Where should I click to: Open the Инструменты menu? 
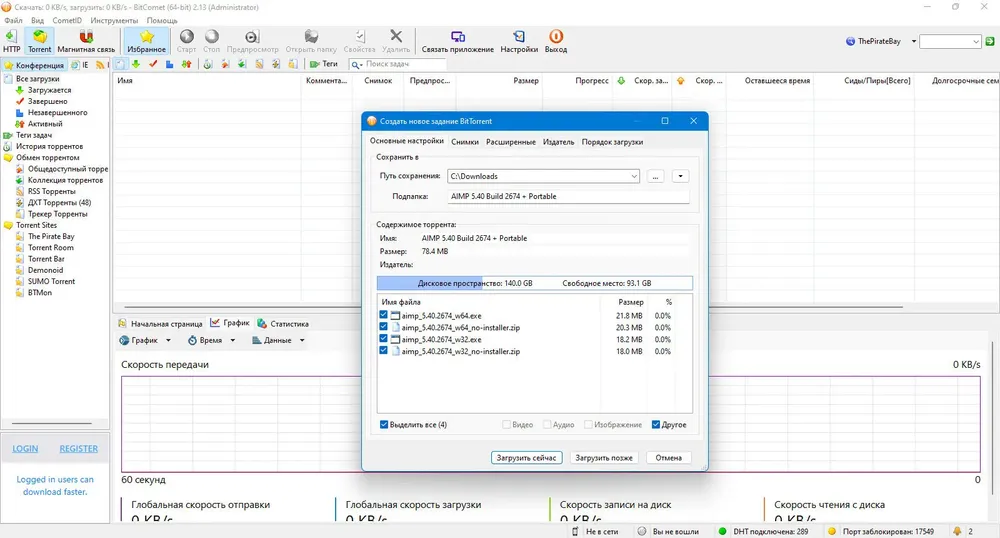[114, 20]
